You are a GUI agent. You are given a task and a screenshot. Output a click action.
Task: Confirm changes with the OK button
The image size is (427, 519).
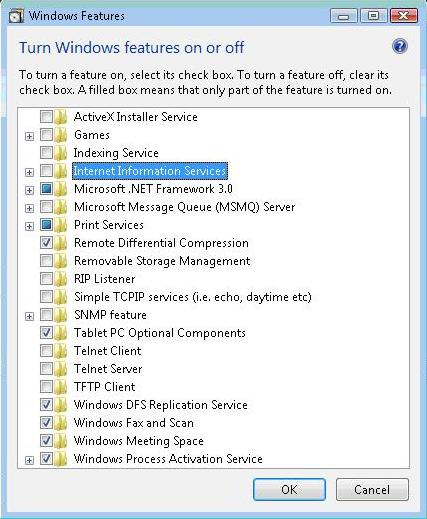coord(289,489)
